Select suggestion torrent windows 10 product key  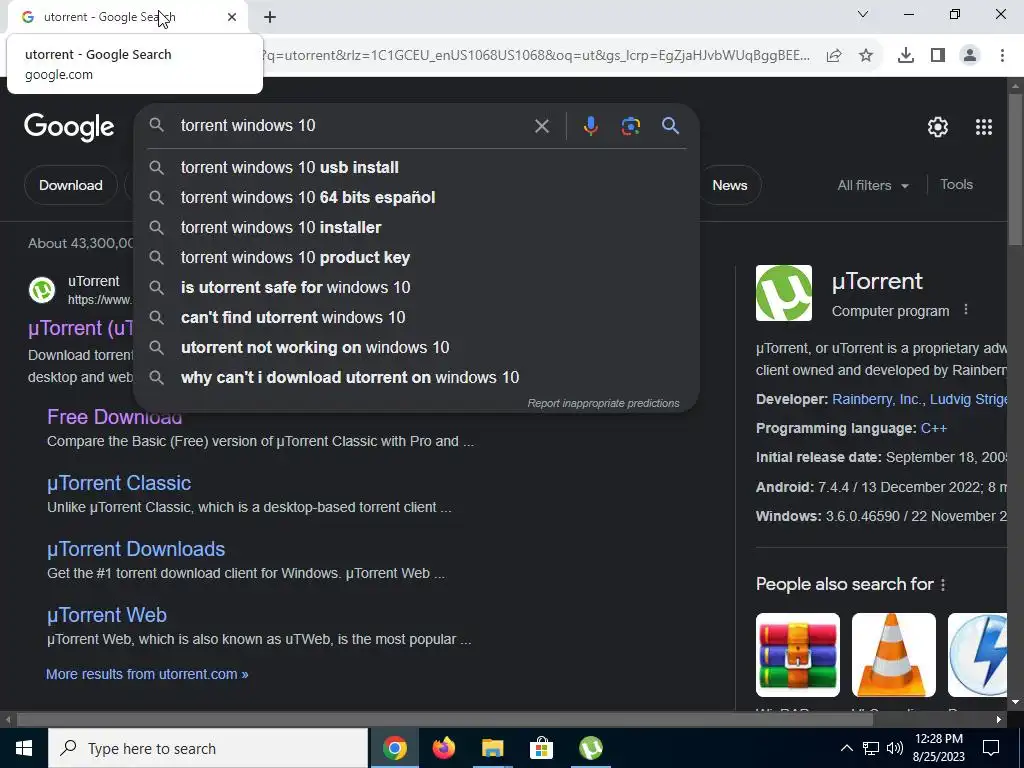point(416,257)
